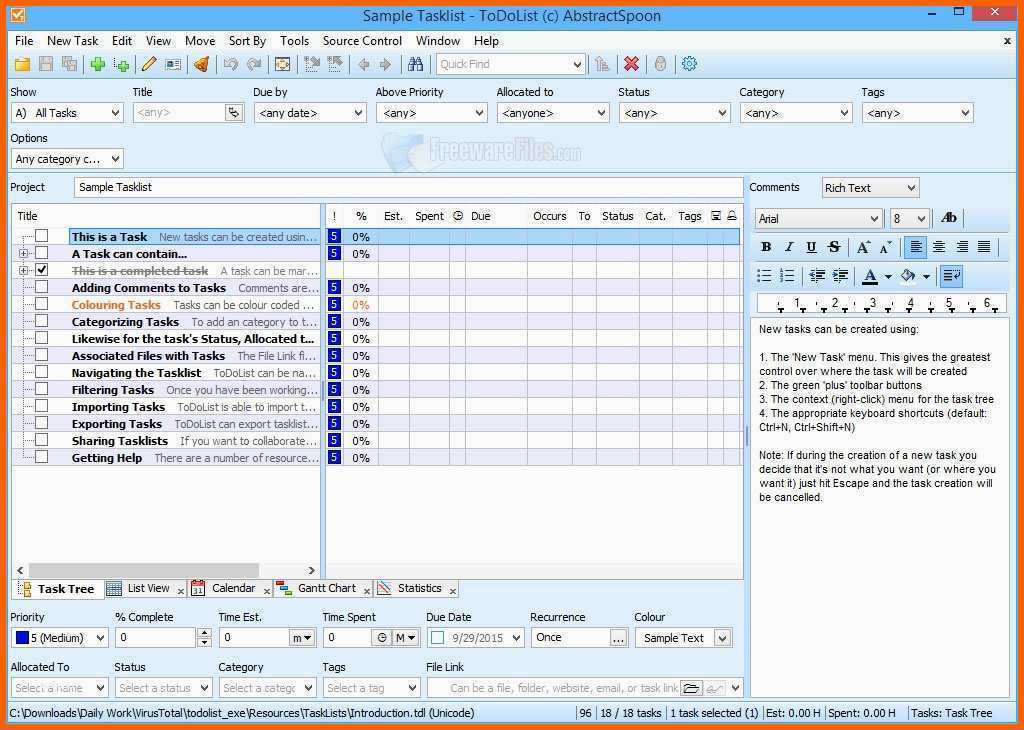This screenshot has height=730, width=1024.
Task: Open a tasklist with the folder icon
Action: [x=22, y=64]
